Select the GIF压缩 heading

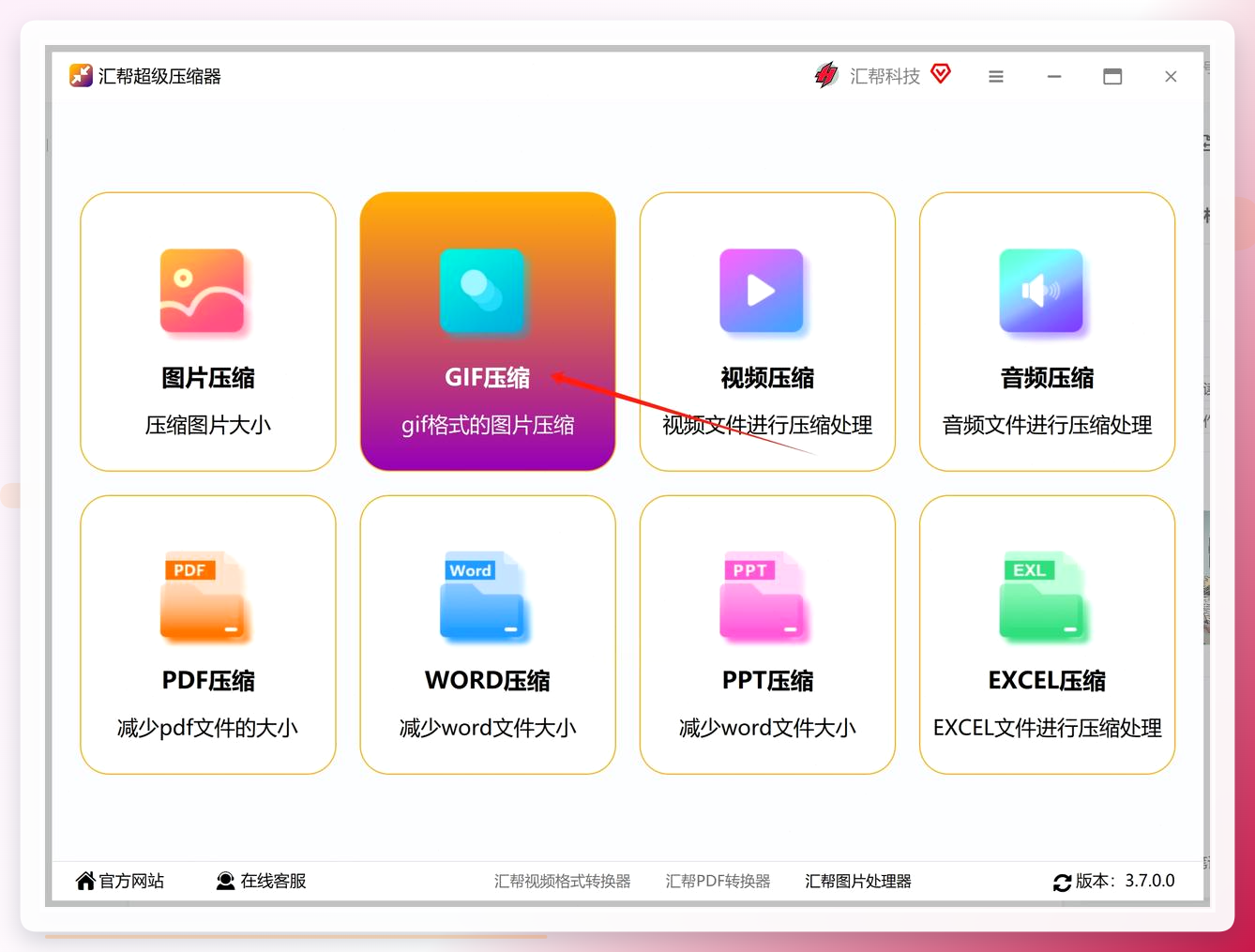488,378
